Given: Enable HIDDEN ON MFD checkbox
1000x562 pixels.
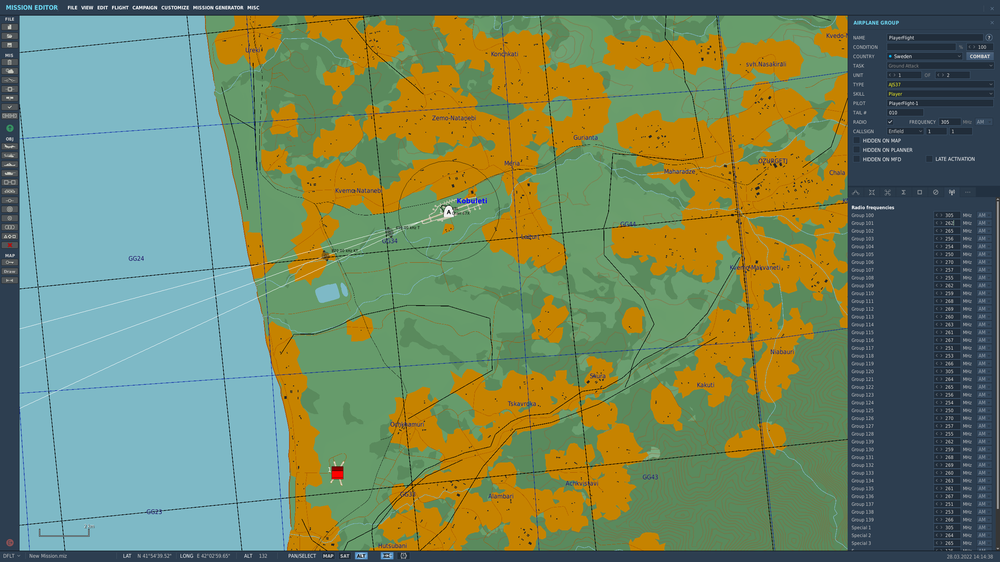Looking at the screenshot, I should coord(857,159).
